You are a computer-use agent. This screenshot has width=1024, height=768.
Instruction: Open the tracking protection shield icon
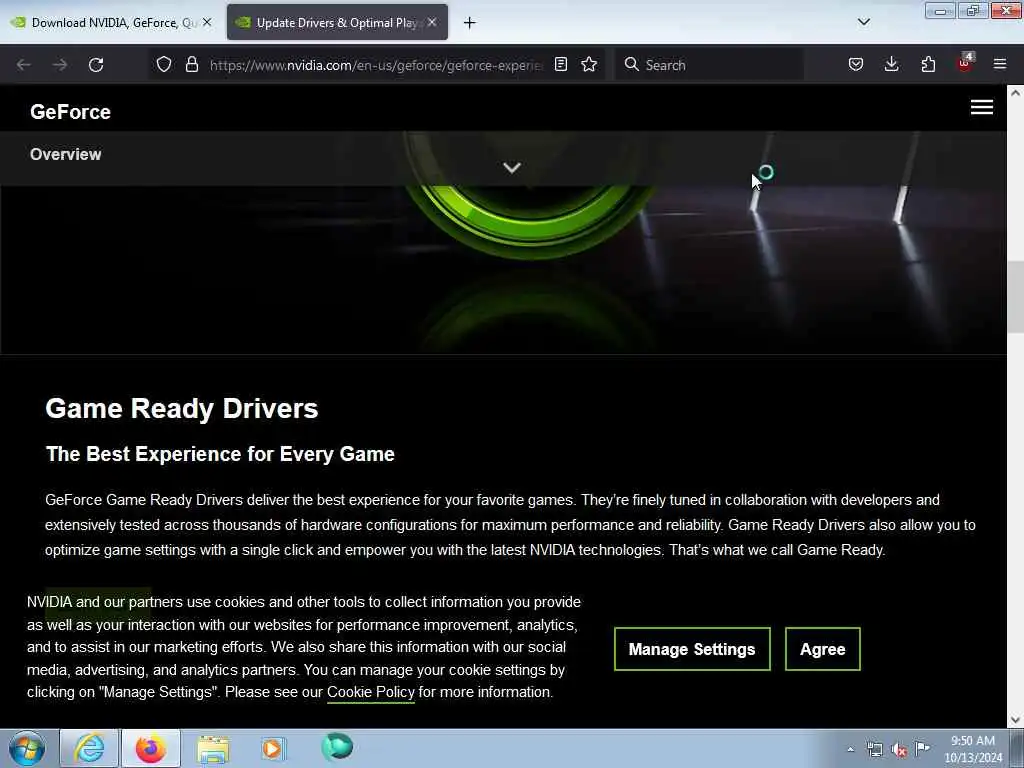click(164, 64)
